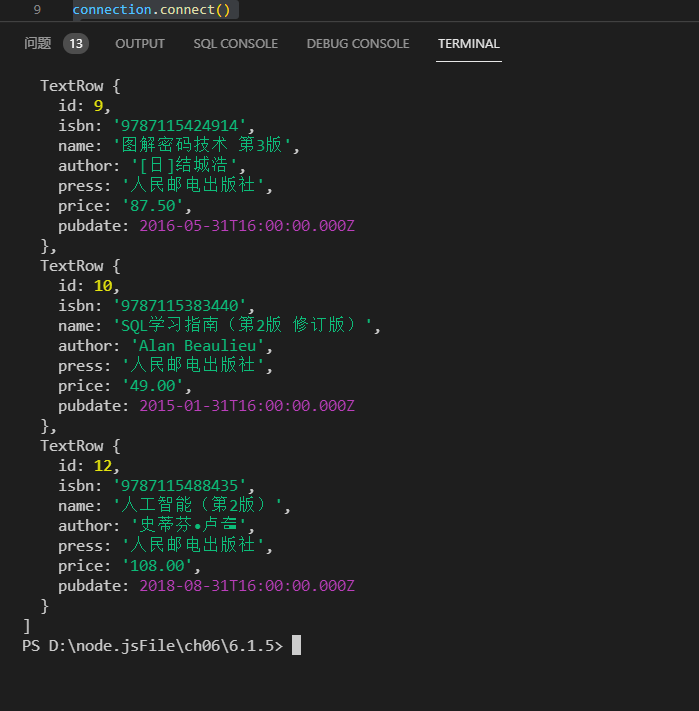Click line number 9 in the editor gutter

click(x=37, y=10)
